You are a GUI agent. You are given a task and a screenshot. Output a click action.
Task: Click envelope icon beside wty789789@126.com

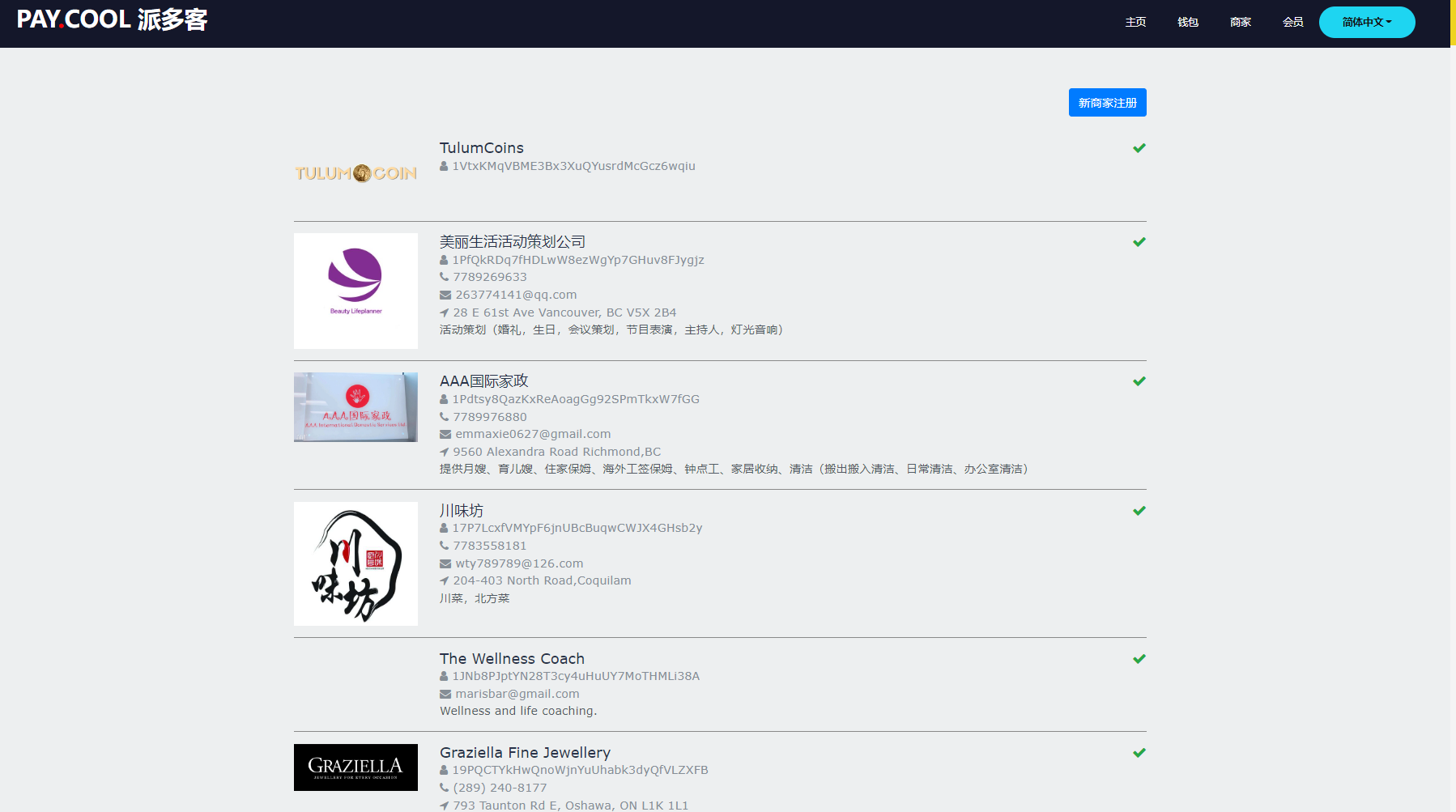tap(445, 563)
